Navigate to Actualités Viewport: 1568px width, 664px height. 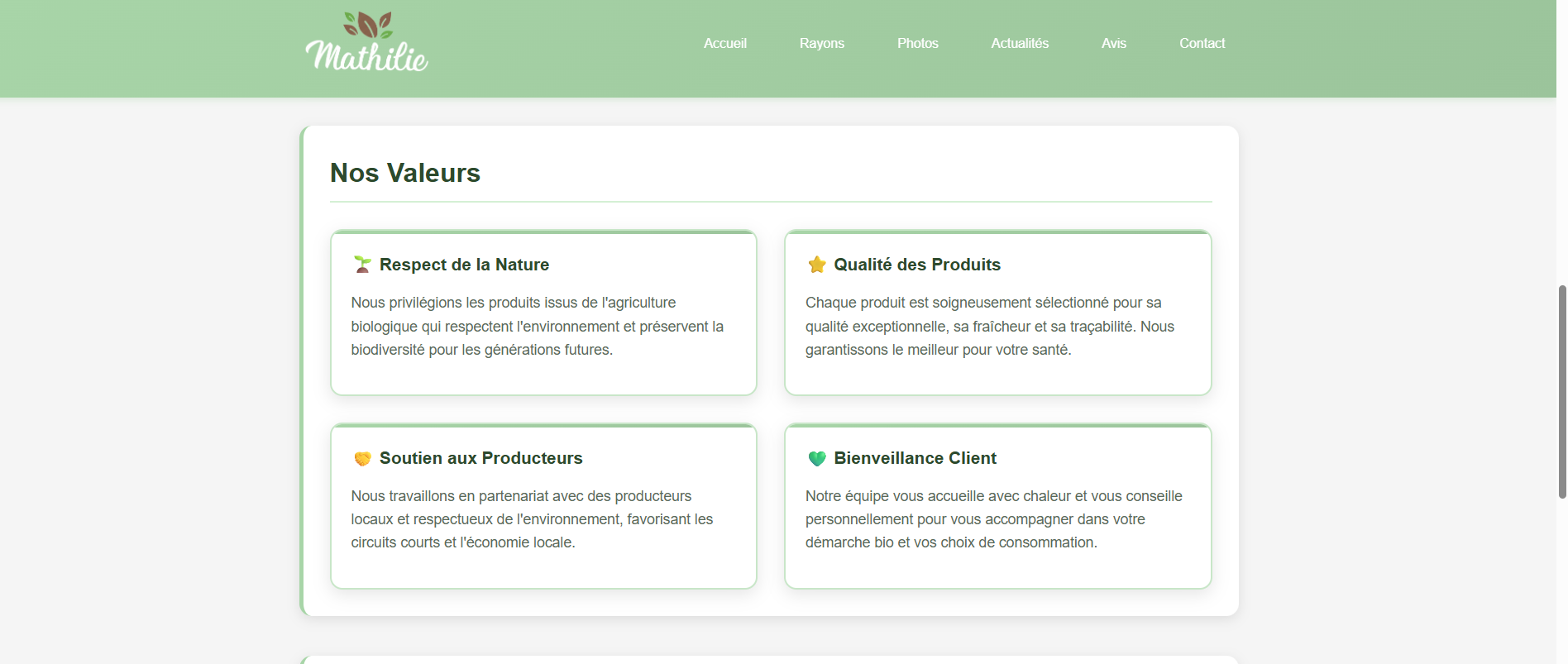coord(1020,43)
